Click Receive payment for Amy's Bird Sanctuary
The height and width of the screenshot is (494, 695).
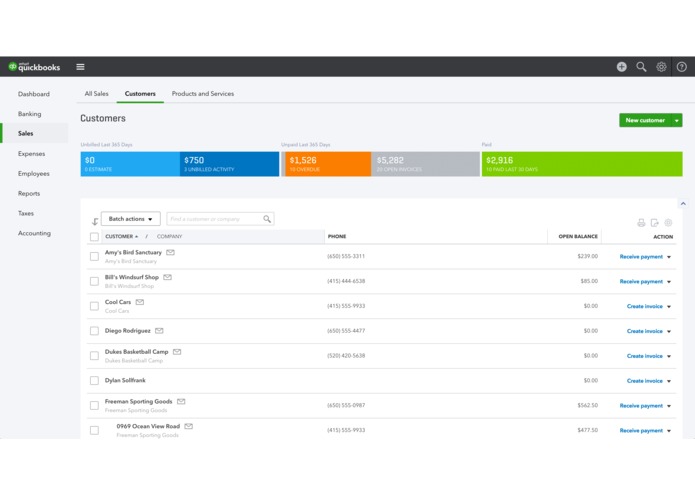(641, 257)
